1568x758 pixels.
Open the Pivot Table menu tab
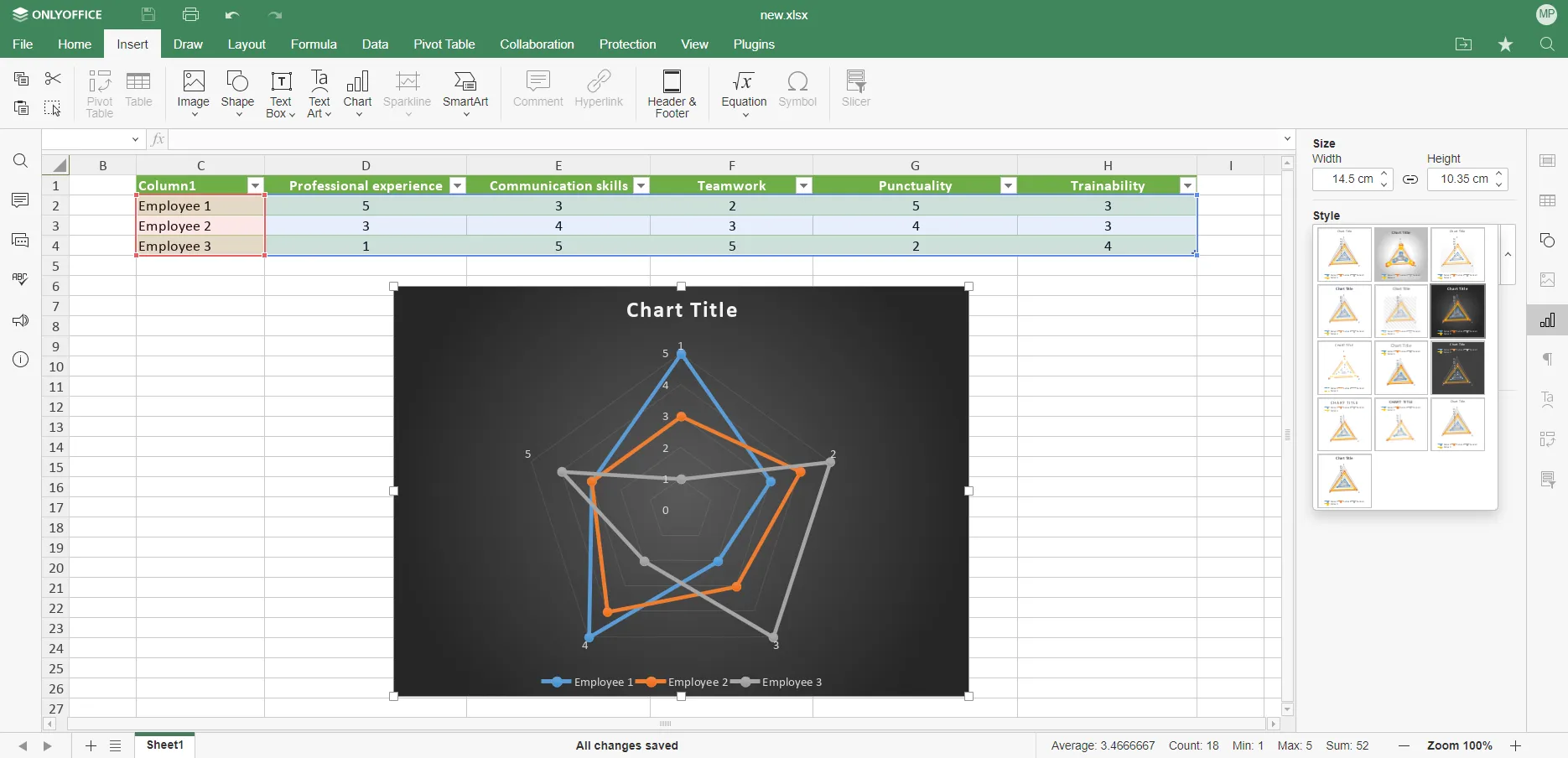tap(444, 44)
